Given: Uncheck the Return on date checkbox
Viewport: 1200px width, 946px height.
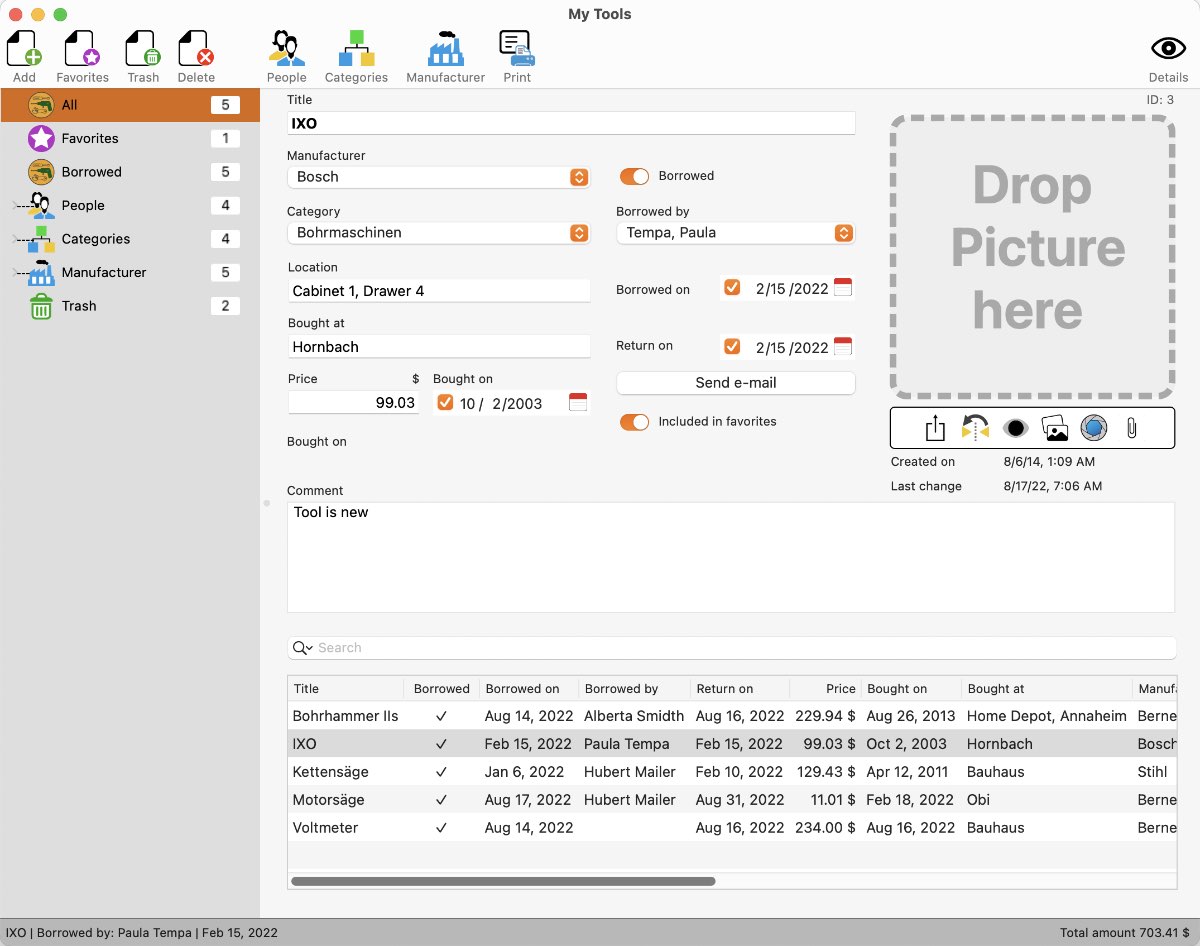Looking at the screenshot, I should pyautogui.click(x=732, y=347).
